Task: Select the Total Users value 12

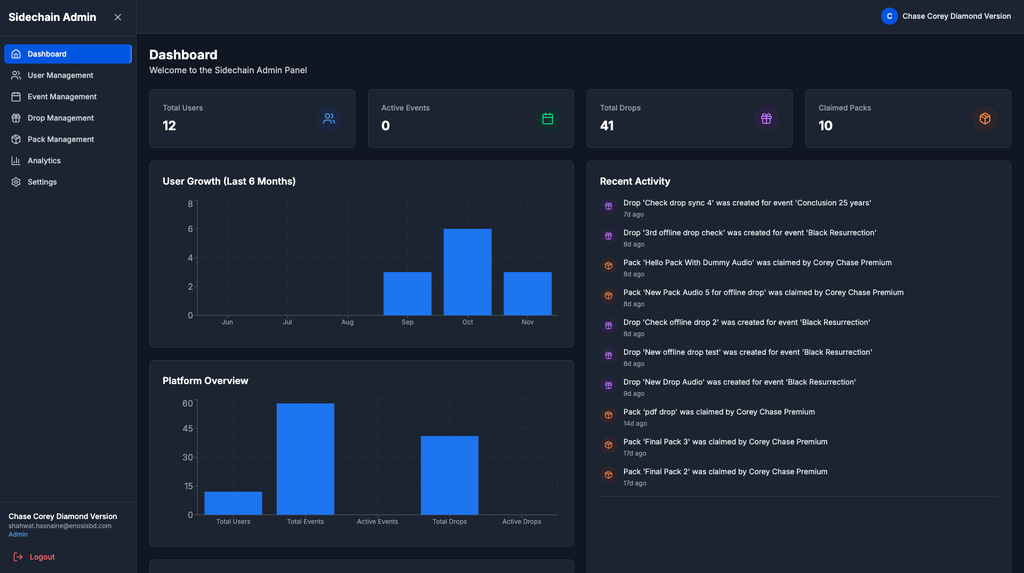Action: coord(169,125)
